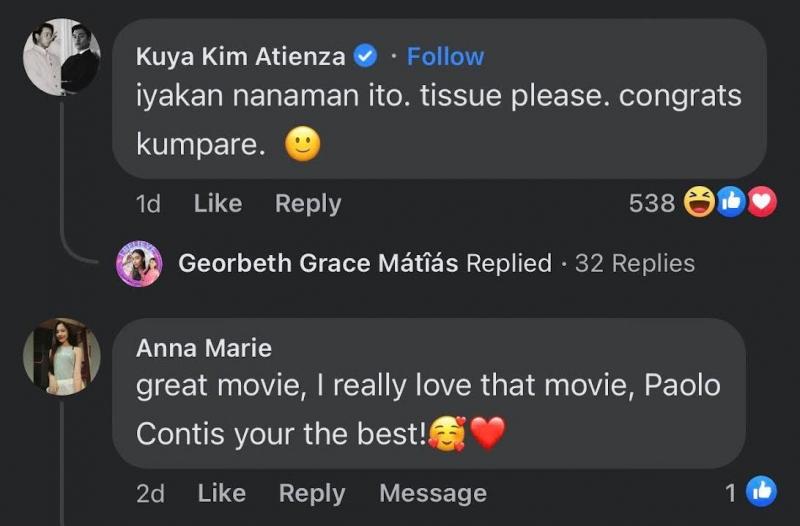Click the blue thumbs-up reaction icon beside 538
Viewport: 800px width, 526px height.
click(731, 203)
